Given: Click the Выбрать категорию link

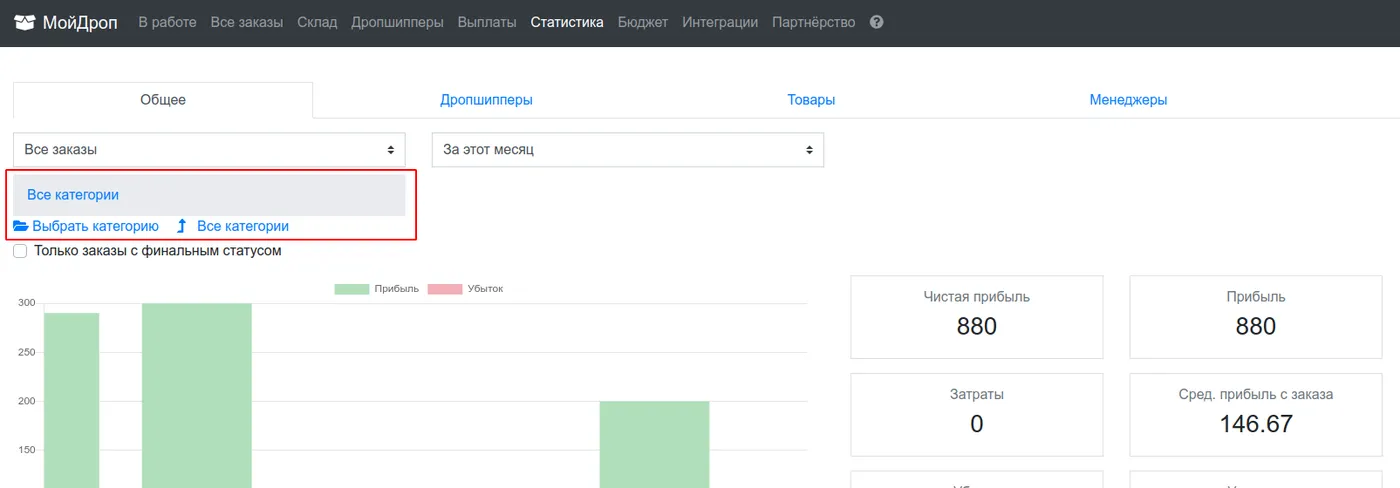Looking at the screenshot, I should pos(95,227).
